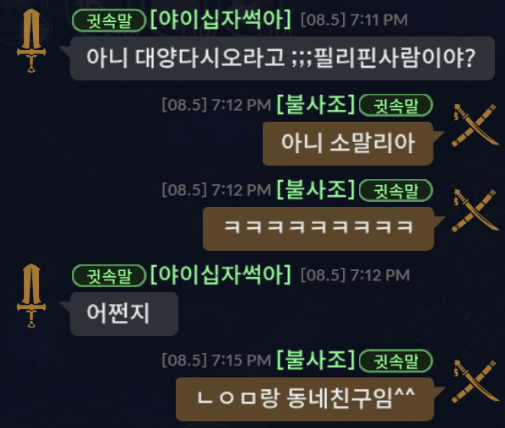Screen dimensions: 505x428
Task: Click the 귓속말 badge on the 7:11 PM message
Action: tap(109, 21)
